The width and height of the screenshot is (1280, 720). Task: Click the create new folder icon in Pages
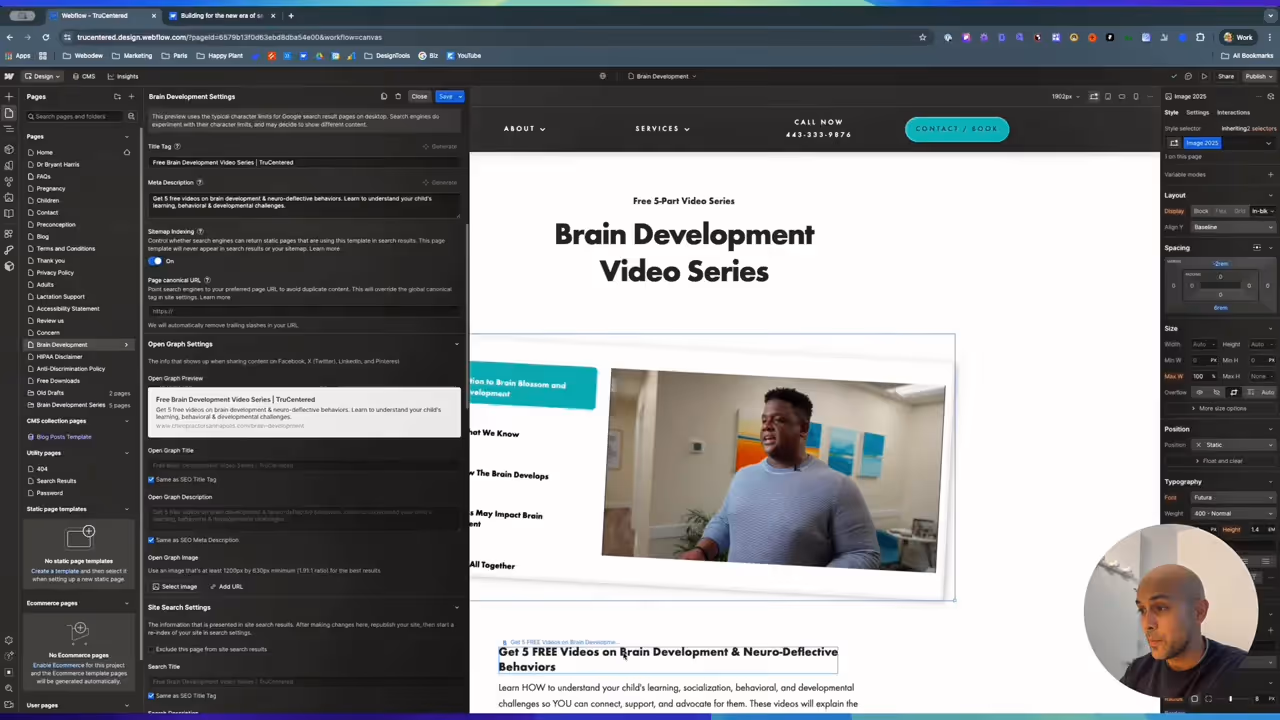pos(117,97)
